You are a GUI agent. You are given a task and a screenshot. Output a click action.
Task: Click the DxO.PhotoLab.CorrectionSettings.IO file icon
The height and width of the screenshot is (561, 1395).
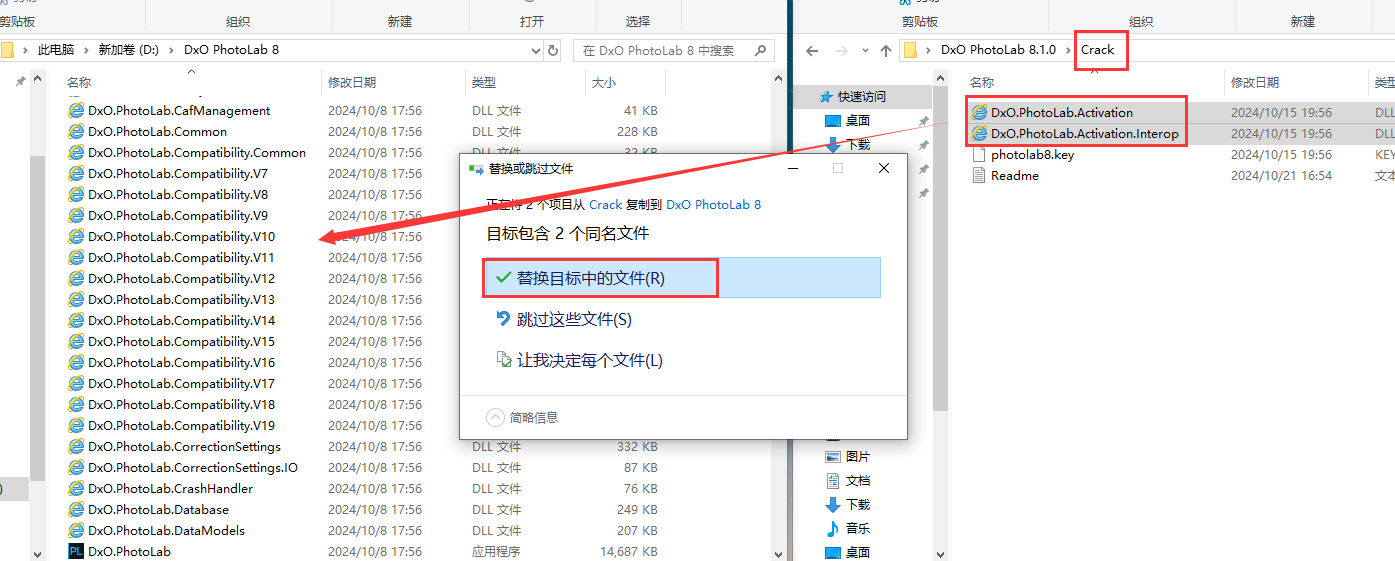(76, 468)
